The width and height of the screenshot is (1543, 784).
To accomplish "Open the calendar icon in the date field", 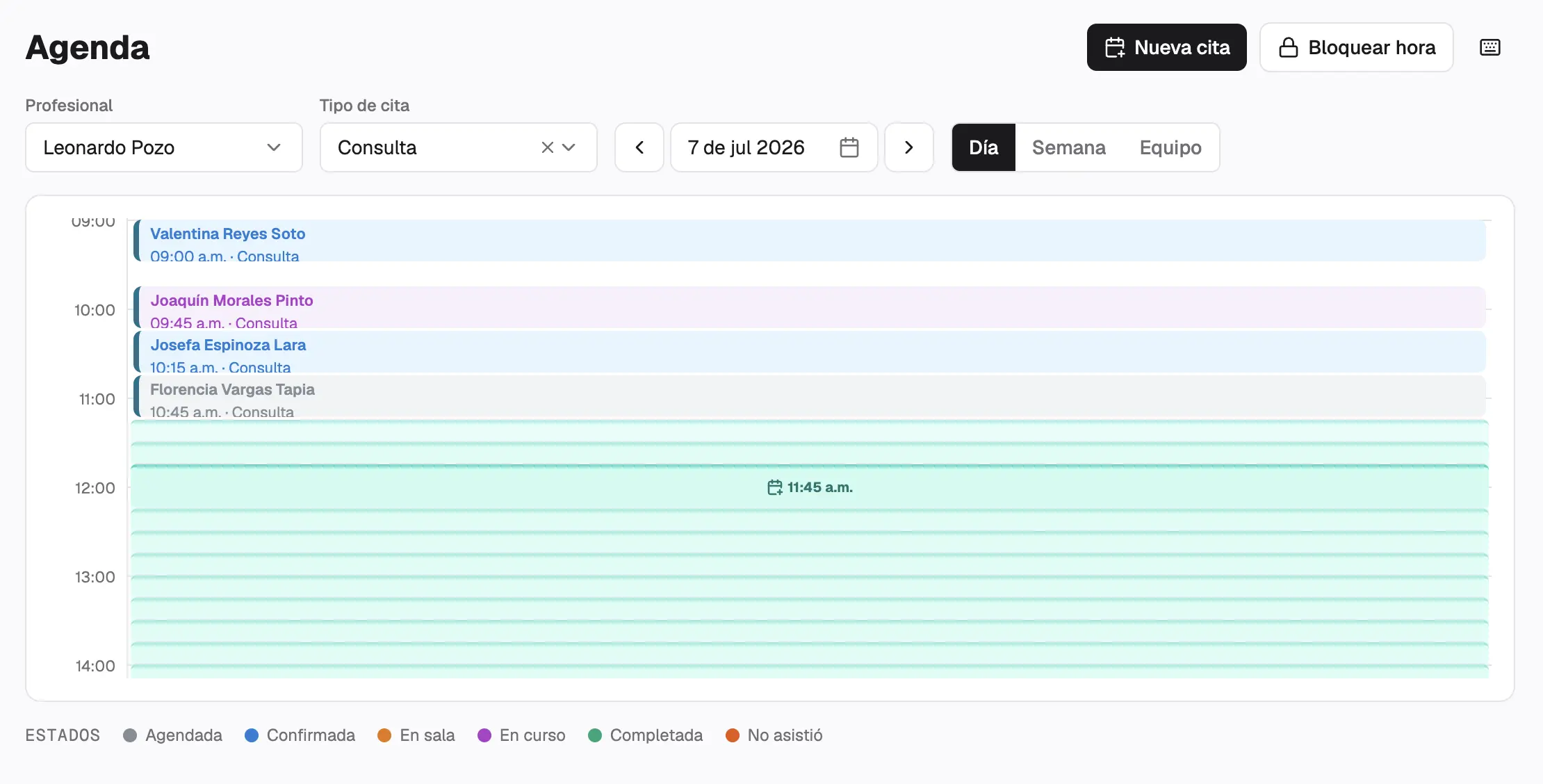I will click(849, 147).
